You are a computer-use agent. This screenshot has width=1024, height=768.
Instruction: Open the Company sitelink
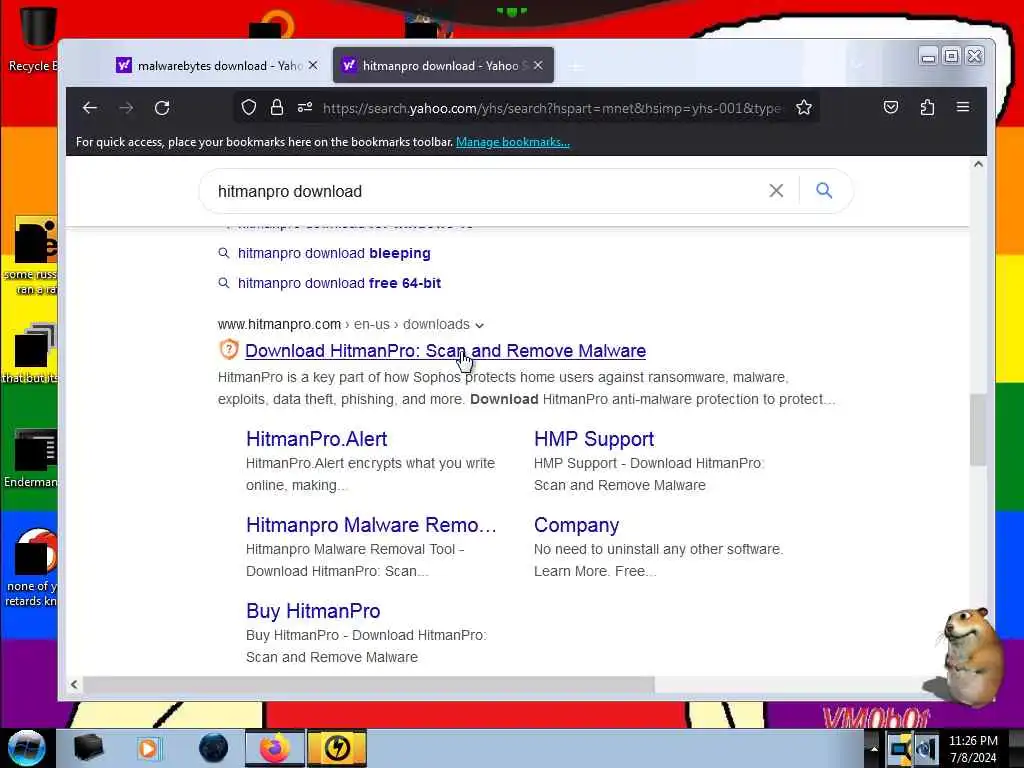point(576,525)
